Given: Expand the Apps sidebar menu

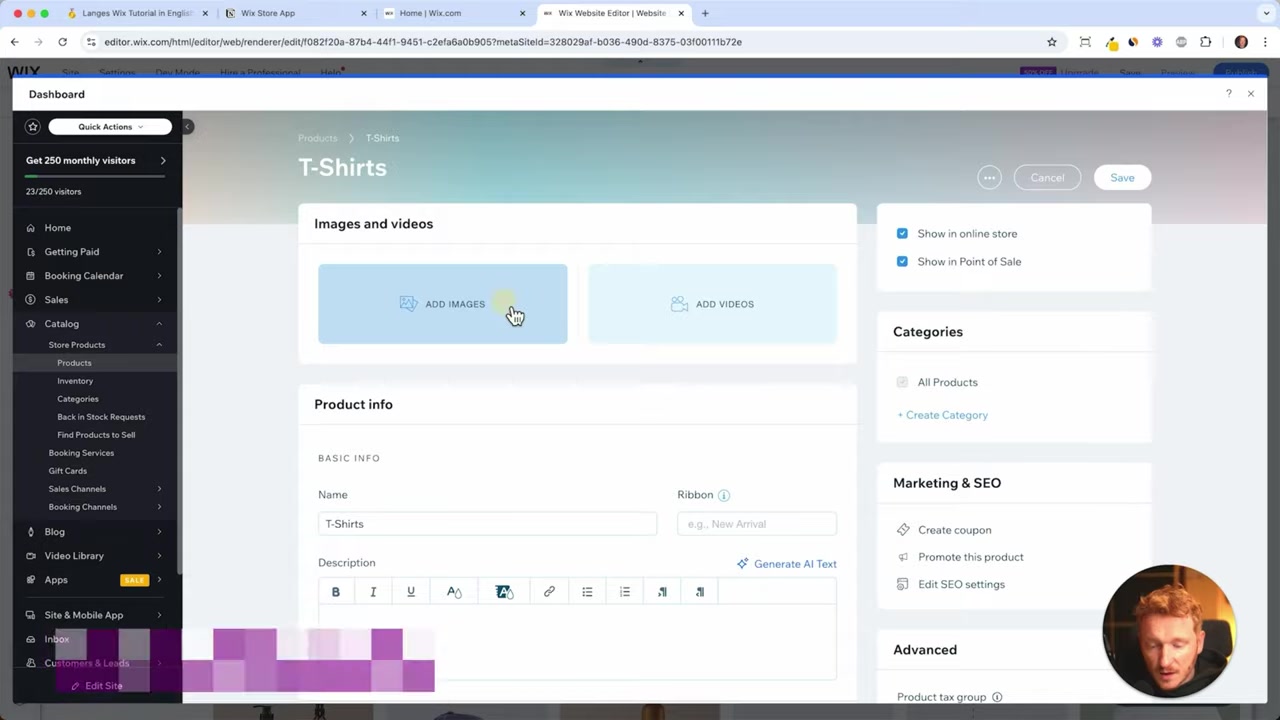Looking at the screenshot, I should pos(159,580).
